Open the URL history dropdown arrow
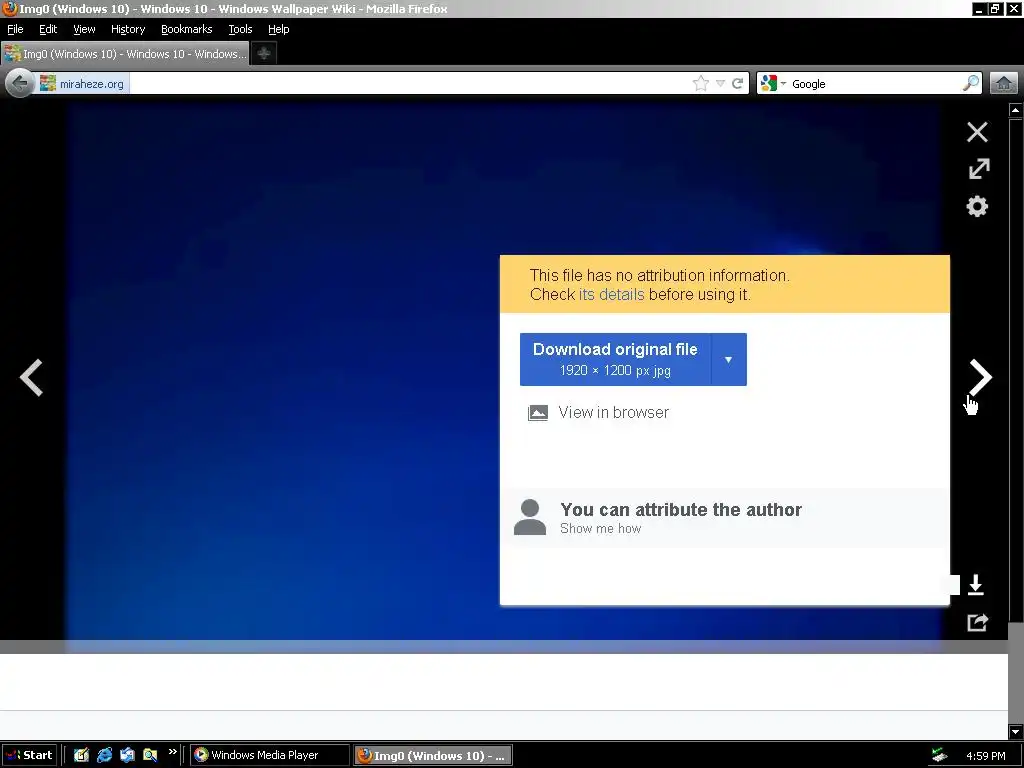 pos(720,84)
